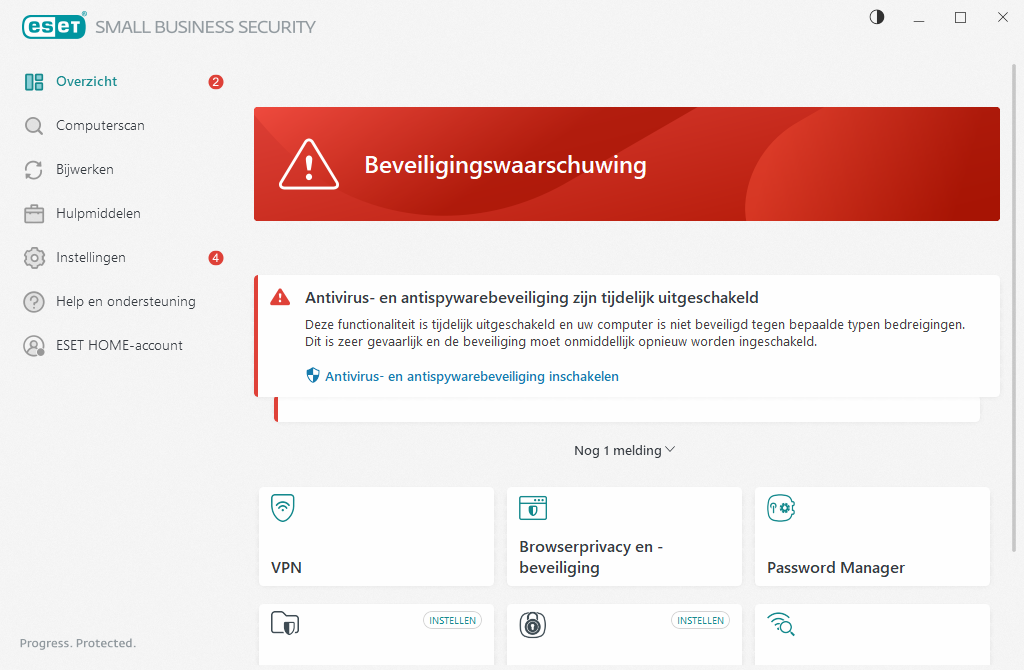Image resolution: width=1024 pixels, height=670 pixels.
Task: Click the Overzicht dashboard icon
Action: [x=34, y=82]
